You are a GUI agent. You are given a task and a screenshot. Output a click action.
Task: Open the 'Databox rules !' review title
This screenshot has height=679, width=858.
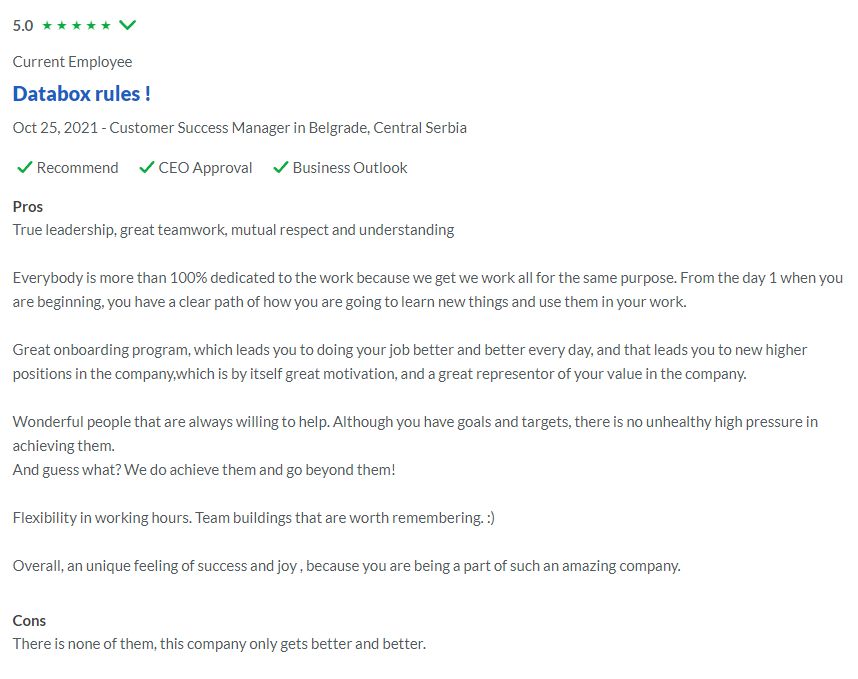click(82, 94)
